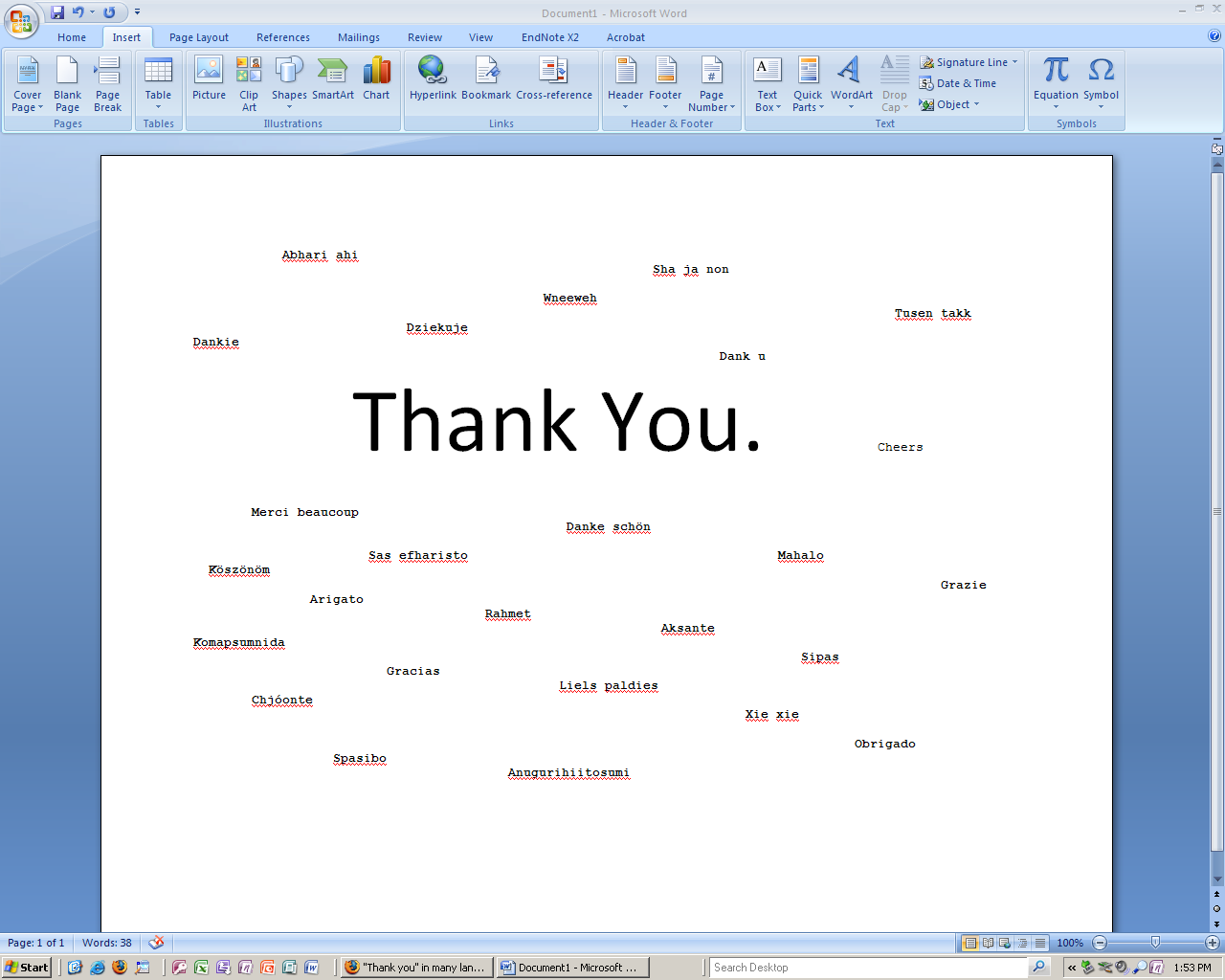The height and width of the screenshot is (980, 1225).
Task: Save document via Quick Access toolbar
Action: point(57,12)
